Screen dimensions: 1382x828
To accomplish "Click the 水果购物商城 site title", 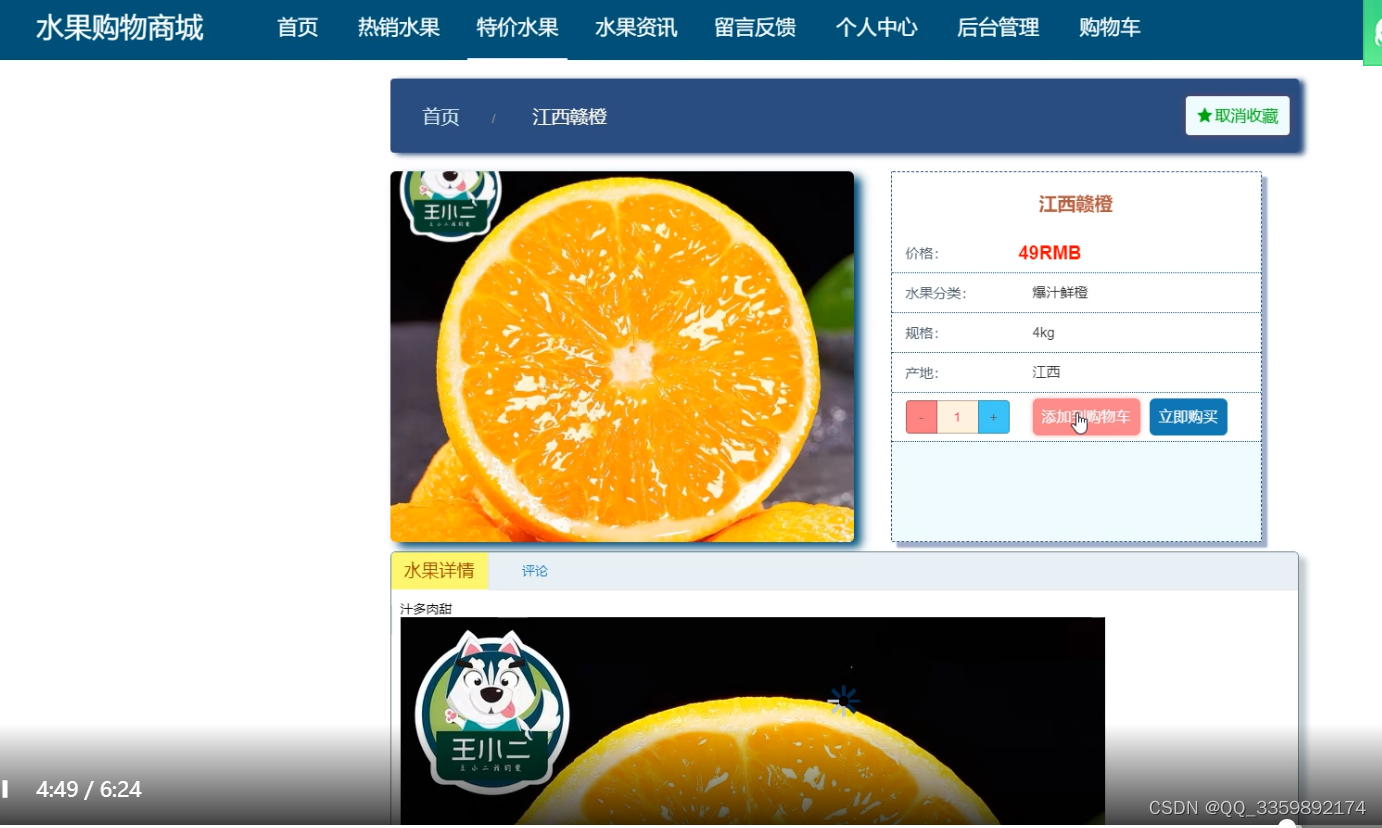I will pyautogui.click(x=119, y=28).
